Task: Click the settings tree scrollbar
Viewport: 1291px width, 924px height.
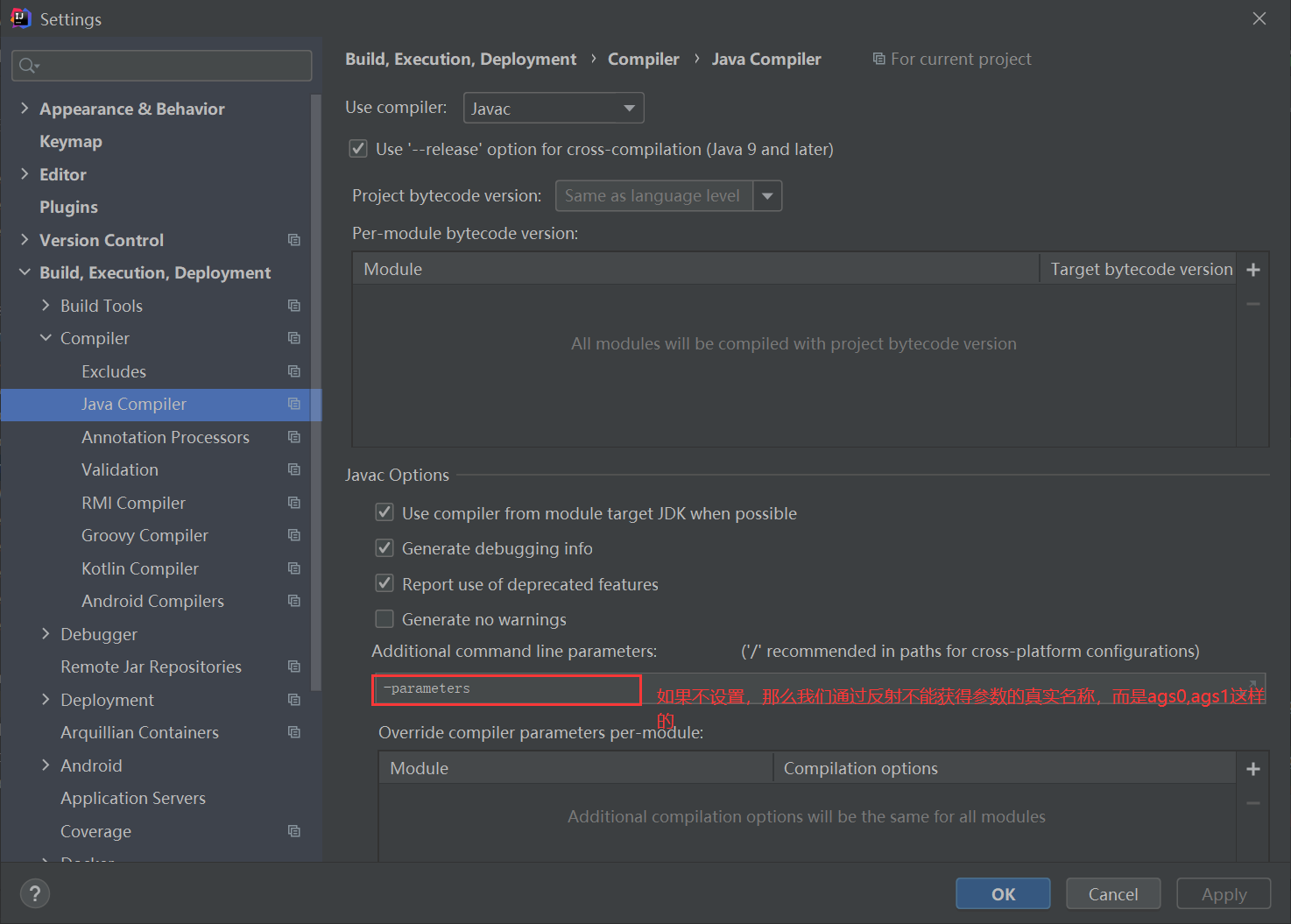Action: tap(315, 394)
